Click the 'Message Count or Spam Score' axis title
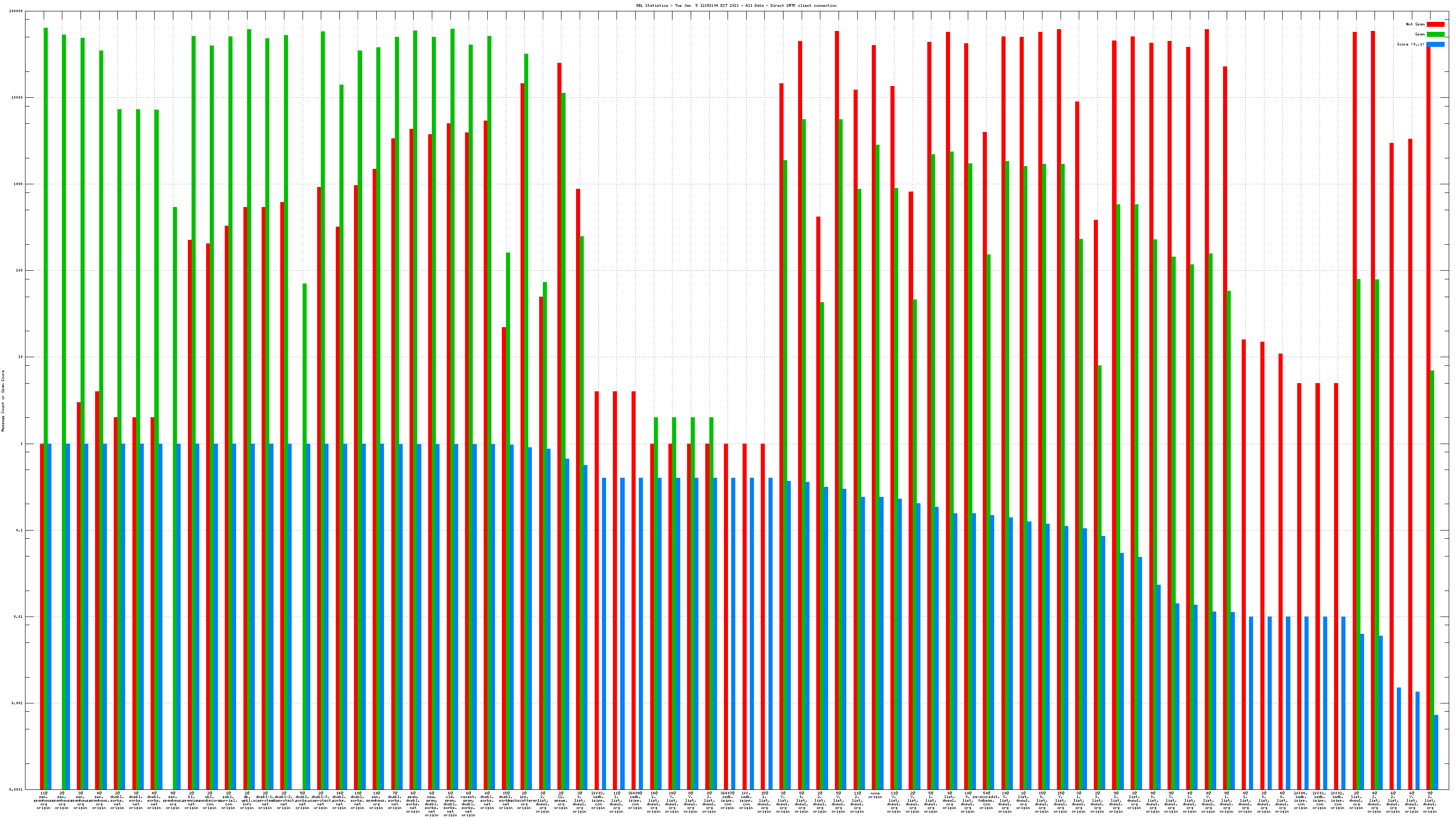 pos(3,401)
